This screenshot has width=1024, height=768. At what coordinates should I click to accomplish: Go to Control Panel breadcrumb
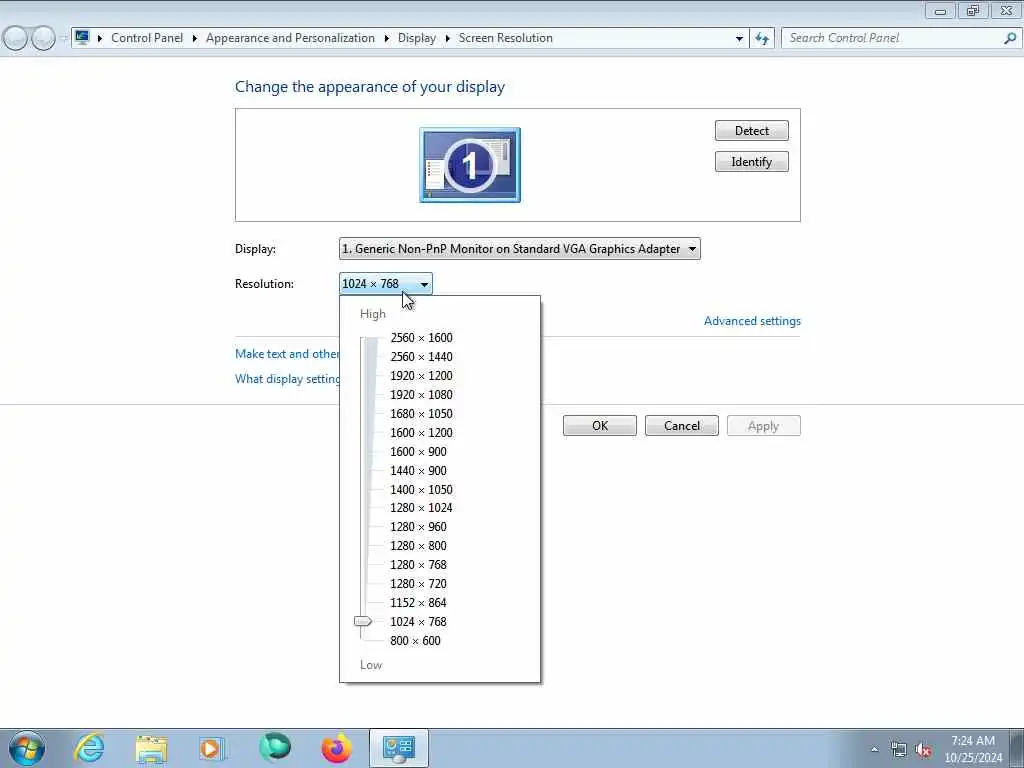click(147, 38)
